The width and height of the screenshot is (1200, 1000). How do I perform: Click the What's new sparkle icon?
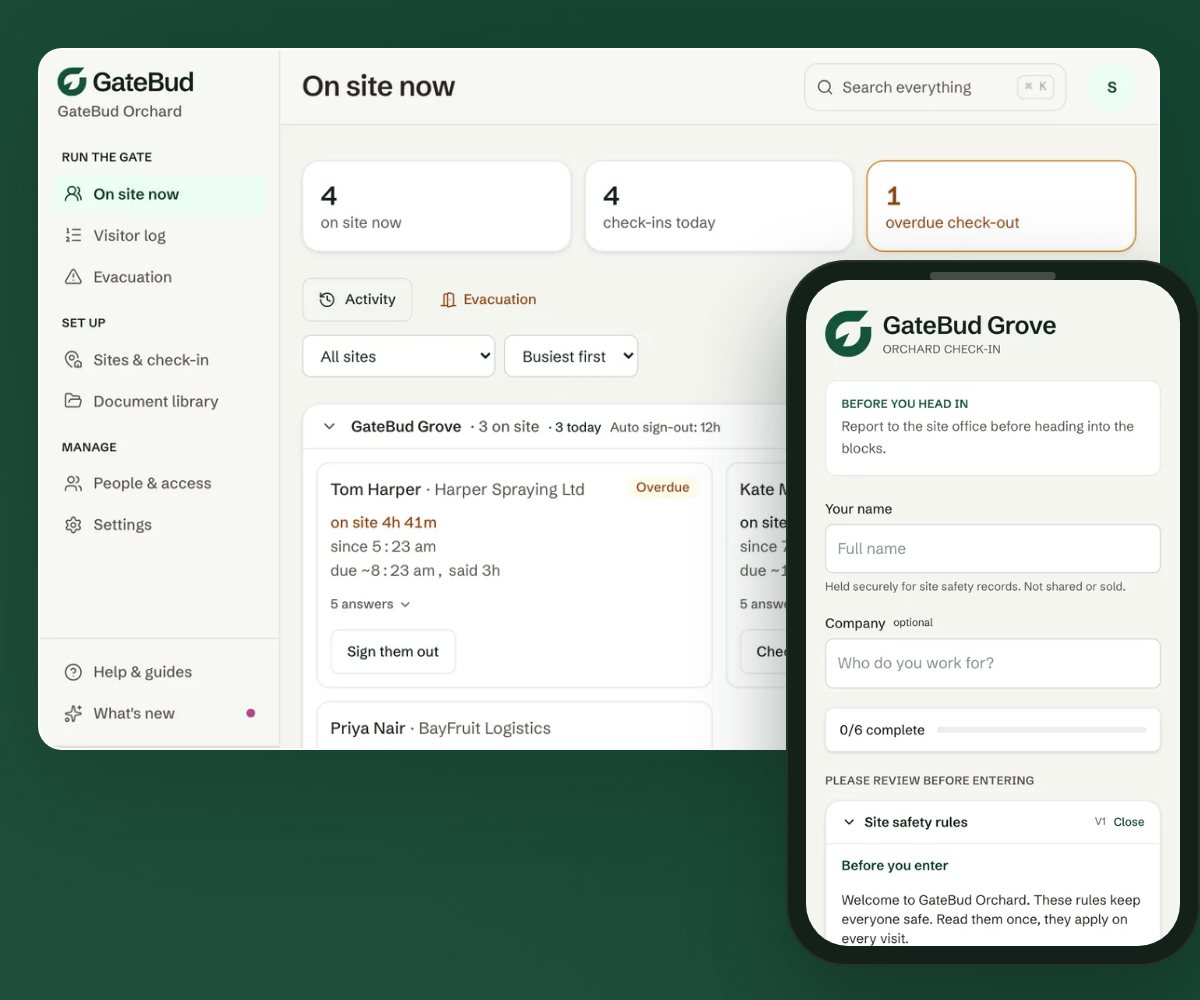(73, 713)
